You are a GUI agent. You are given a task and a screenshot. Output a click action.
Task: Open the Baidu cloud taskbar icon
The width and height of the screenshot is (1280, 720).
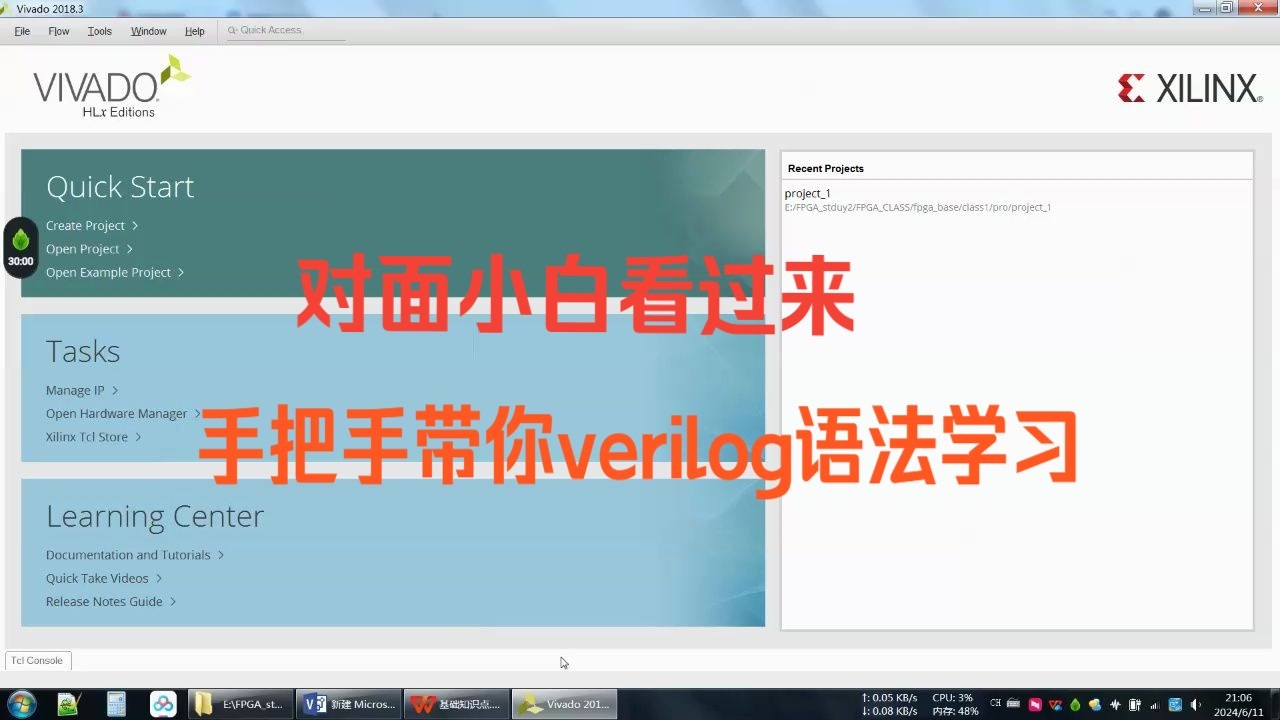pos(164,704)
